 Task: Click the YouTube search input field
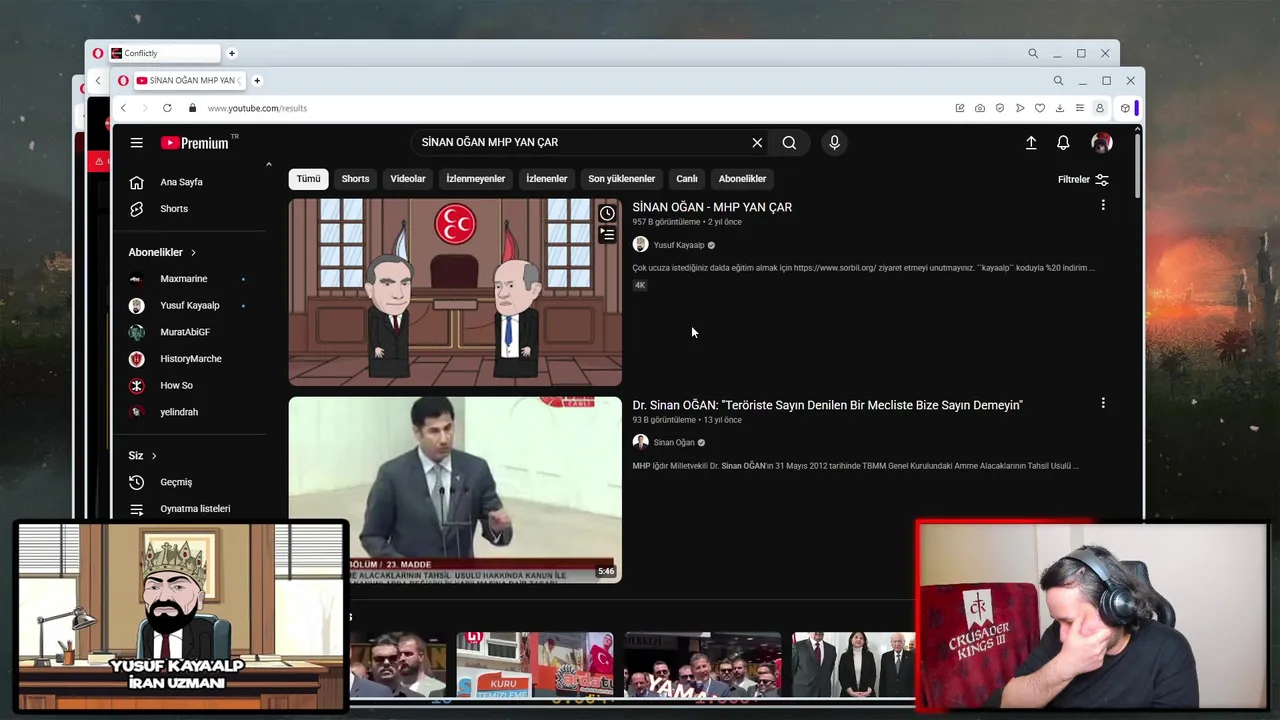click(580, 143)
